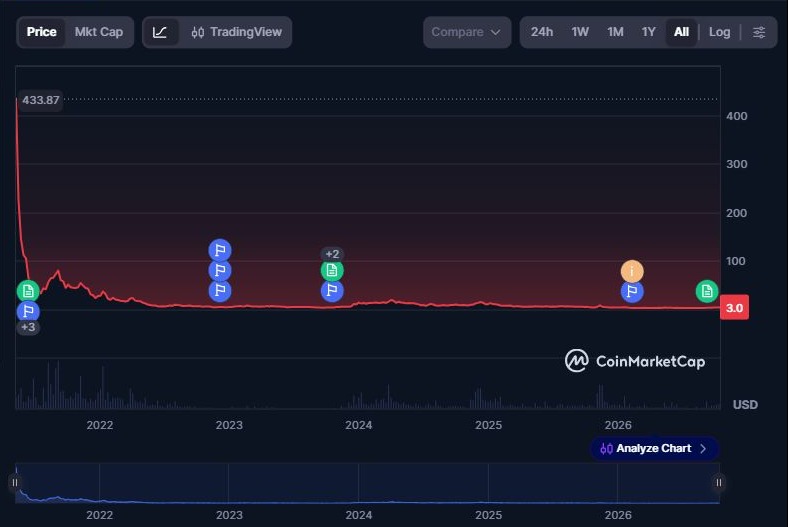Select the line chart view icon
Image resolution: width=788 pixels, height=527 pixels.
[160, 33]
